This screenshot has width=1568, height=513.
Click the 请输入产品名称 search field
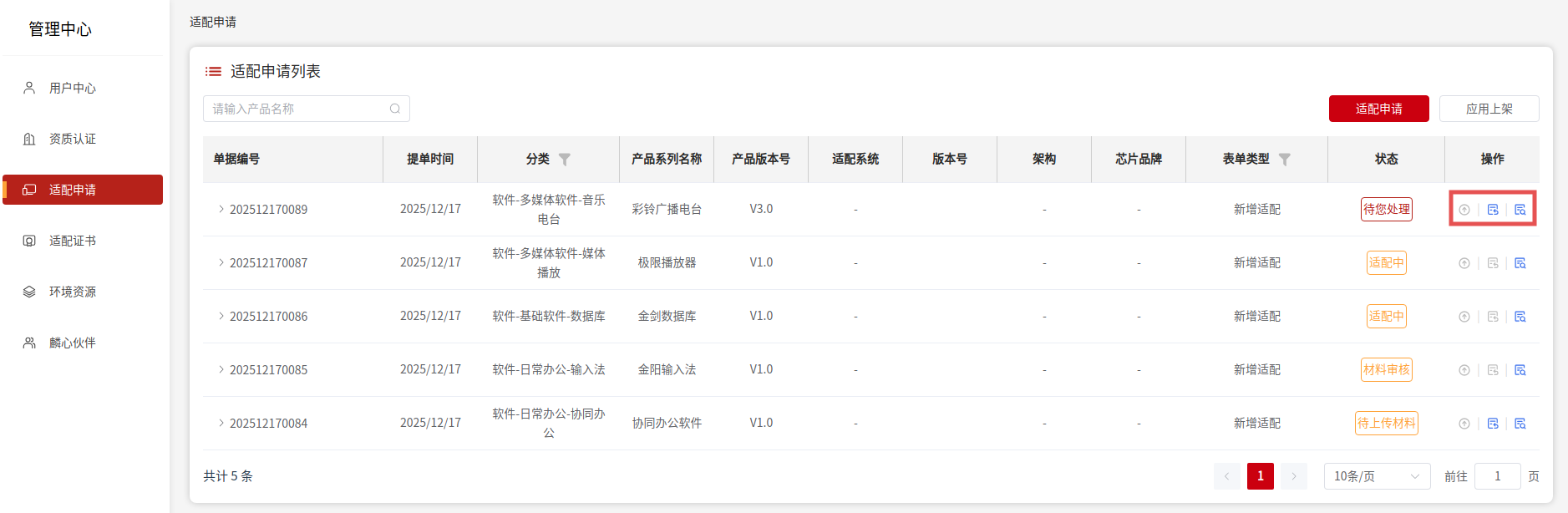click(x=297, y=109)
